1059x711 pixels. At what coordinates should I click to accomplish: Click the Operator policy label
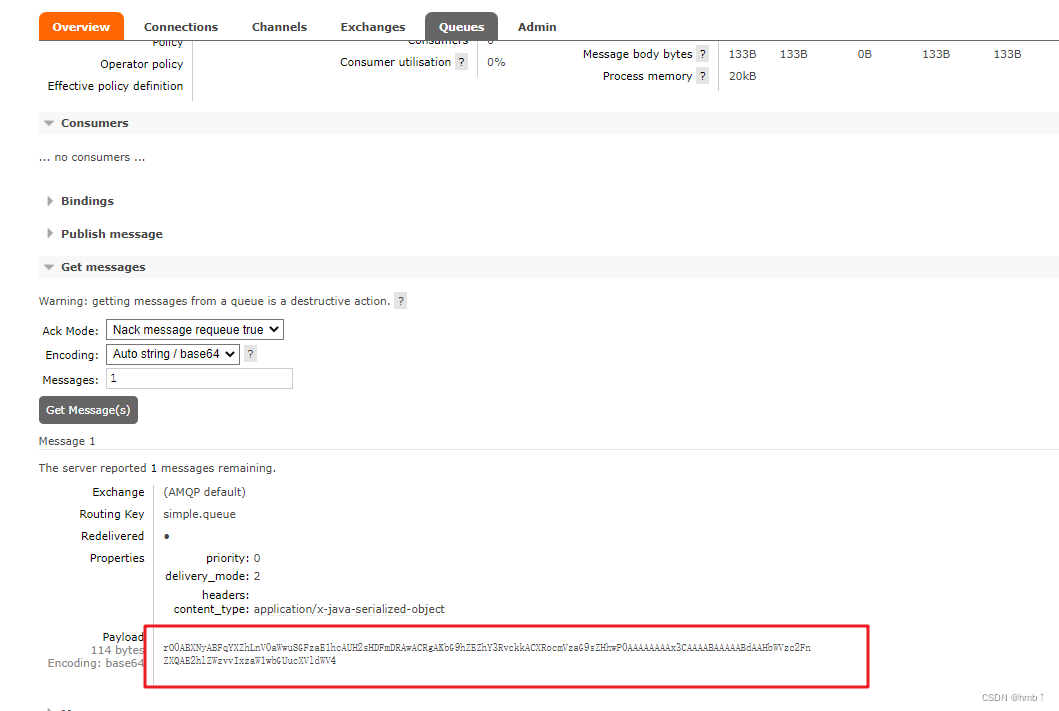141,64
